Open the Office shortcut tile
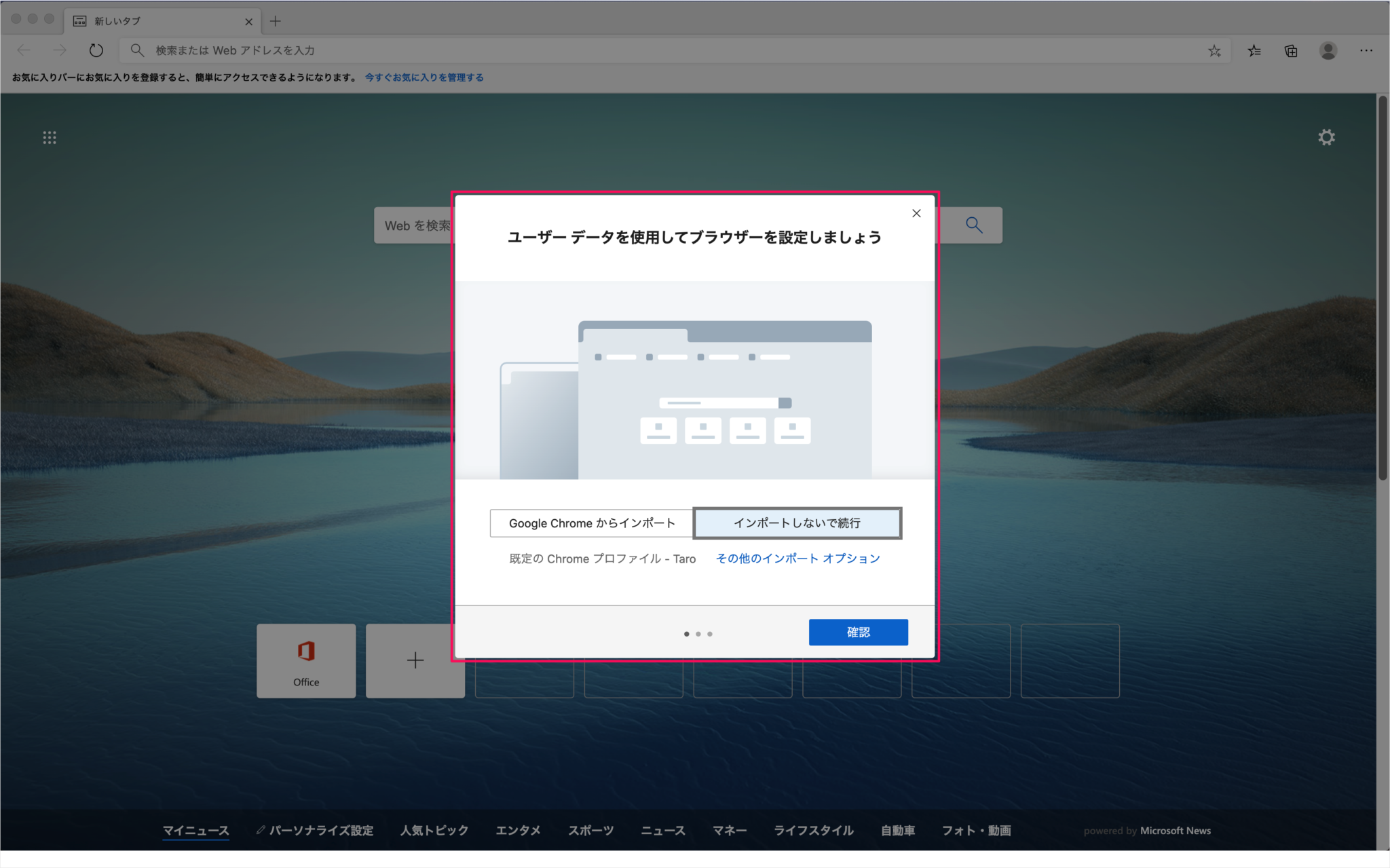The width and height of the screenshot is (1390, 868). (306, 660)
